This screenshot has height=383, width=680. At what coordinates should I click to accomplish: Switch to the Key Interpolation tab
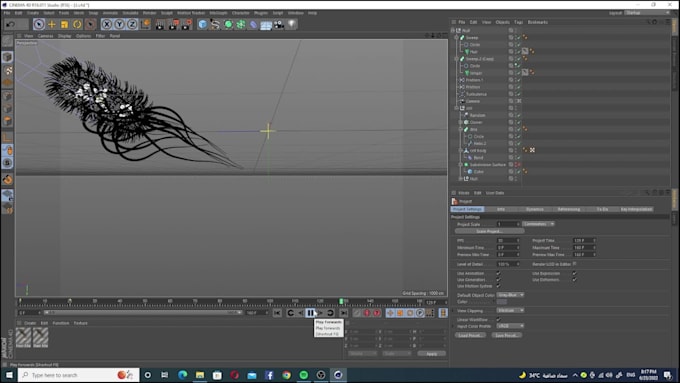636,209
